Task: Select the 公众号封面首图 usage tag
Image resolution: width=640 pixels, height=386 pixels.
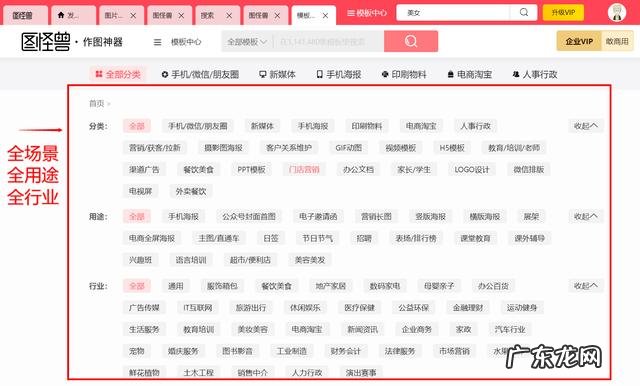Action: pos(249,216)
